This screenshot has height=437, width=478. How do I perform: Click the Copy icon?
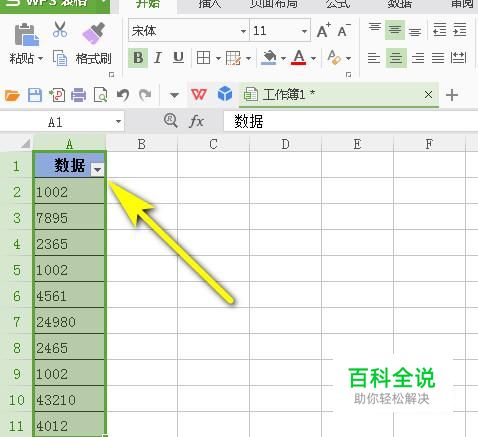coord(60,58)
